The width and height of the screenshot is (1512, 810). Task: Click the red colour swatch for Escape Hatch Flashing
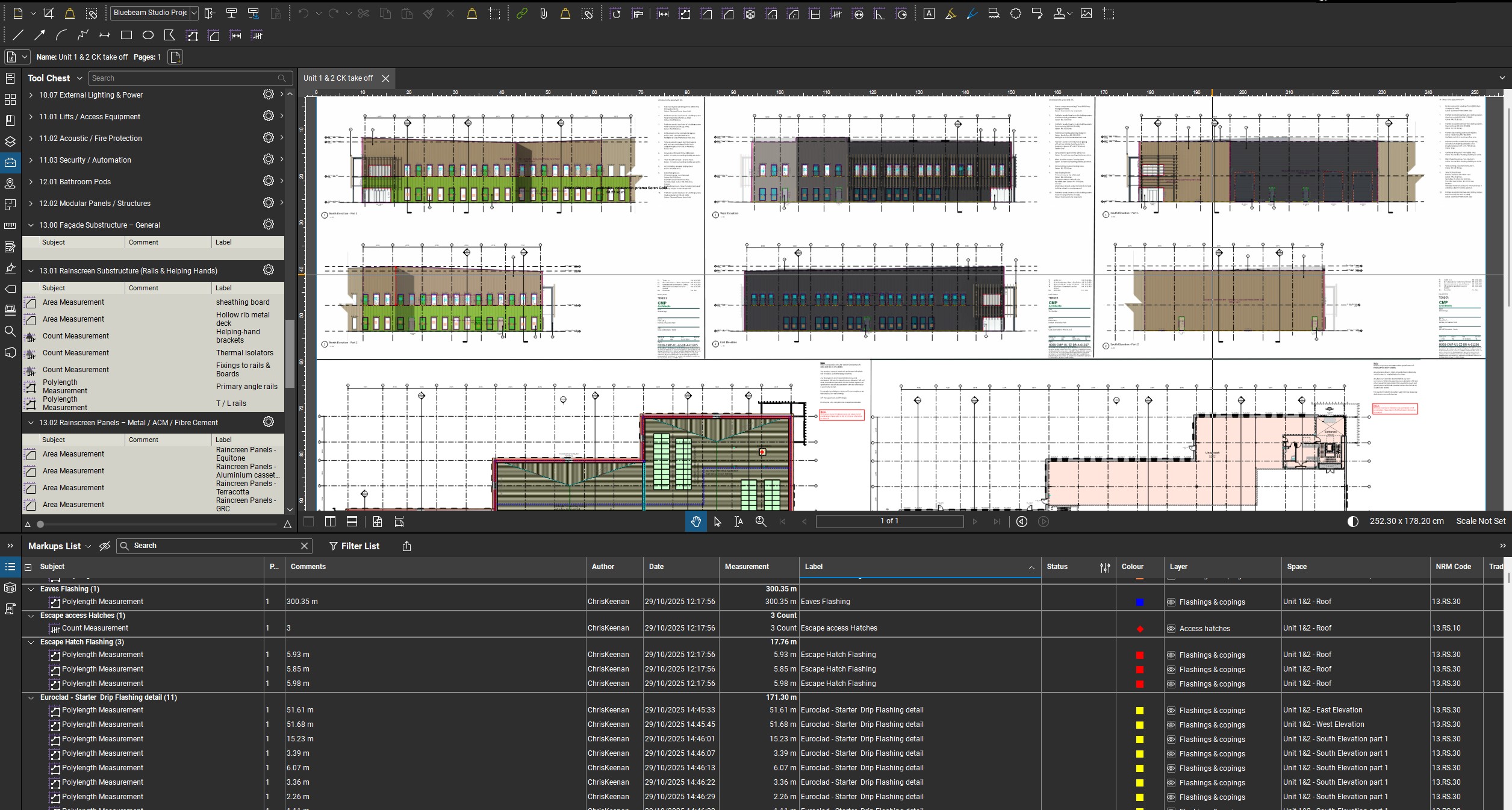pos(1139,655)
